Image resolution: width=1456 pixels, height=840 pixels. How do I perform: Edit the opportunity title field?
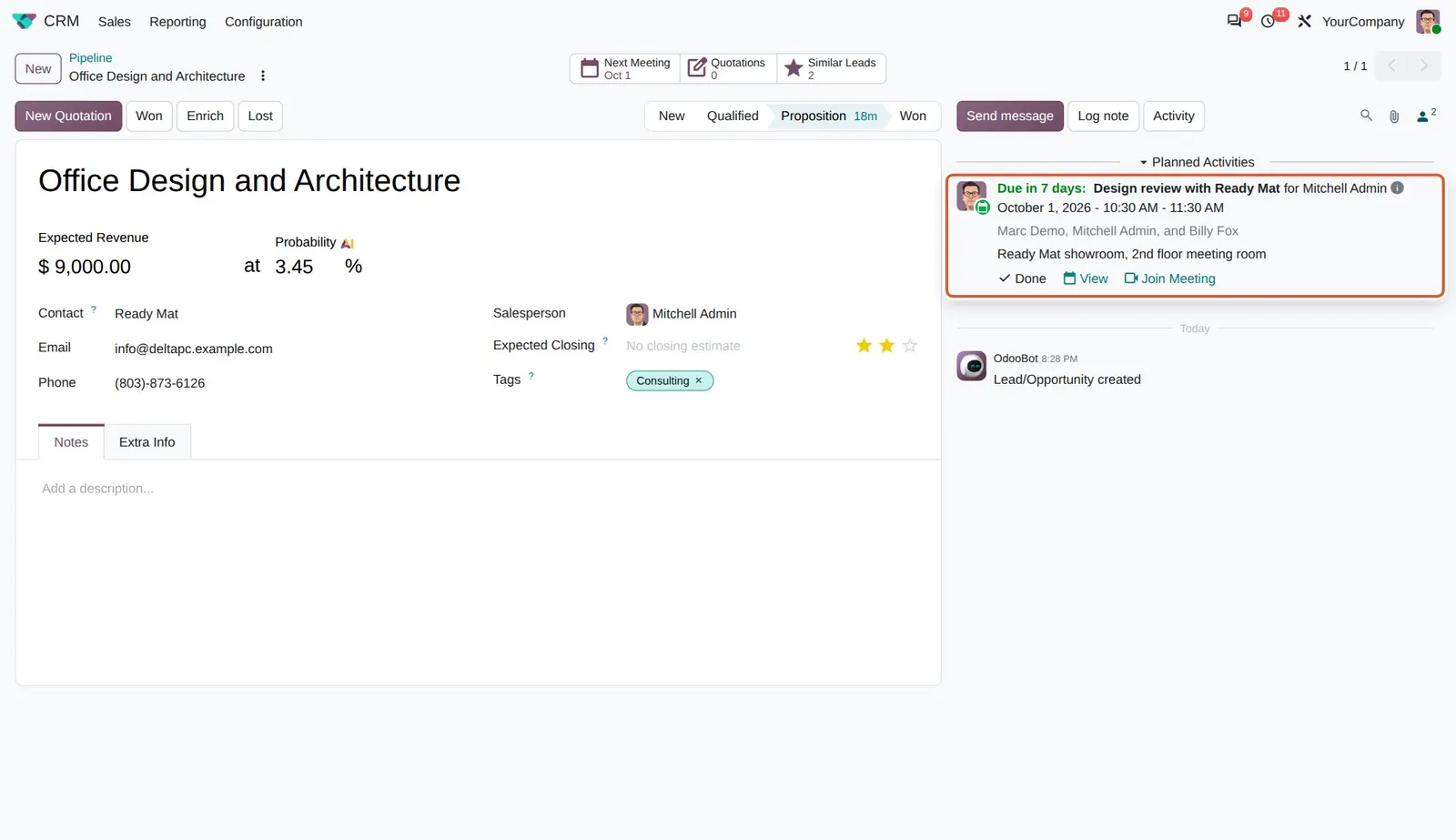point(478,181)
